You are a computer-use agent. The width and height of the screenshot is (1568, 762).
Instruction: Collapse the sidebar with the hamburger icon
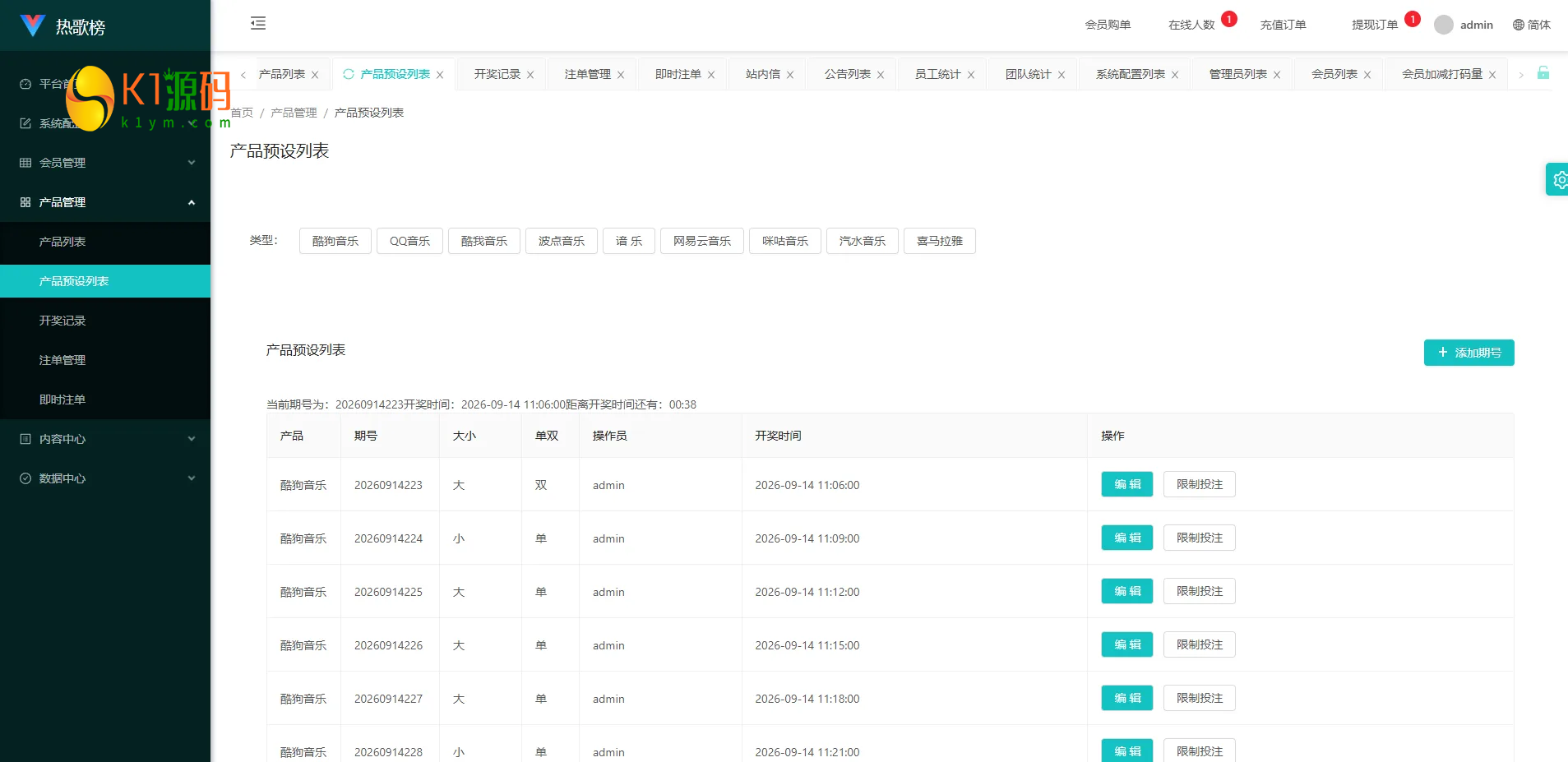coord(258,23)
